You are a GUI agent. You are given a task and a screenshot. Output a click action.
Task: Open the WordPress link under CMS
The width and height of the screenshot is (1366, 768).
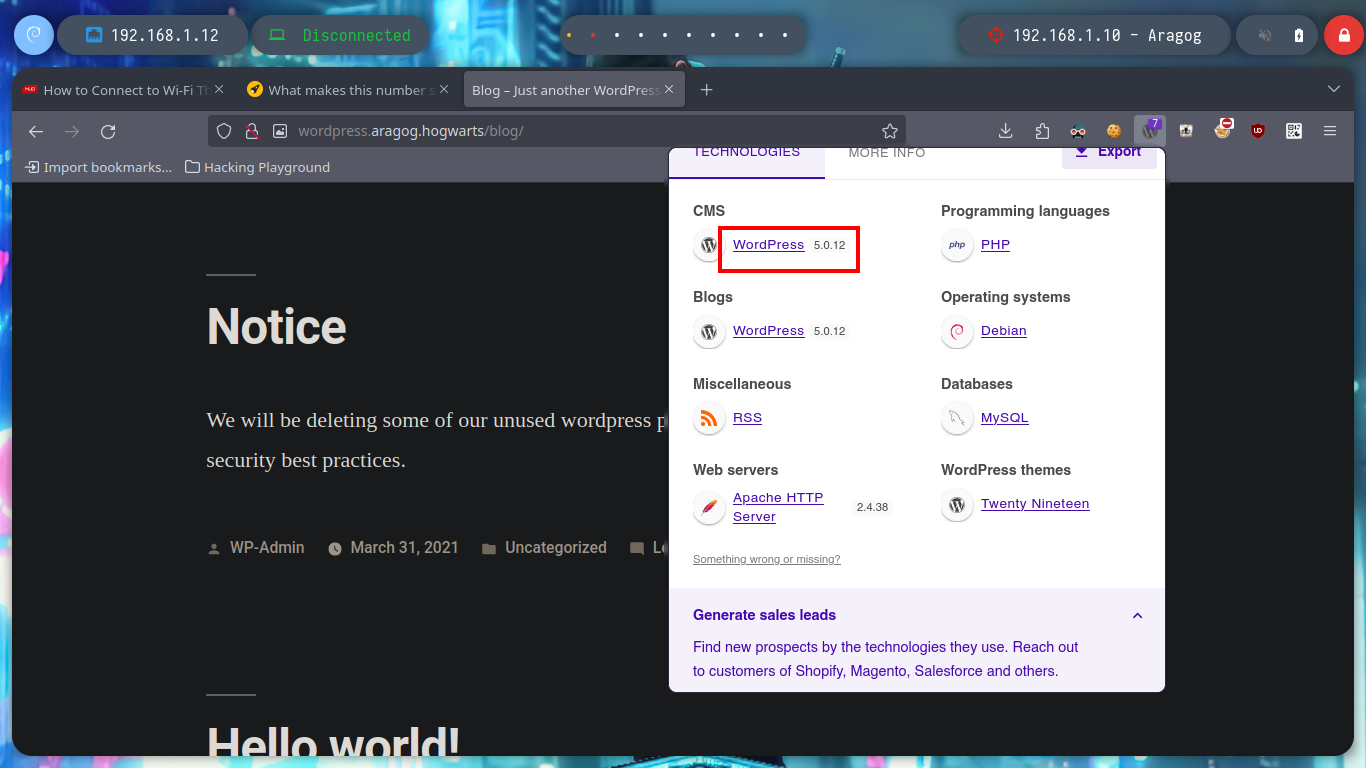[768, 244]
